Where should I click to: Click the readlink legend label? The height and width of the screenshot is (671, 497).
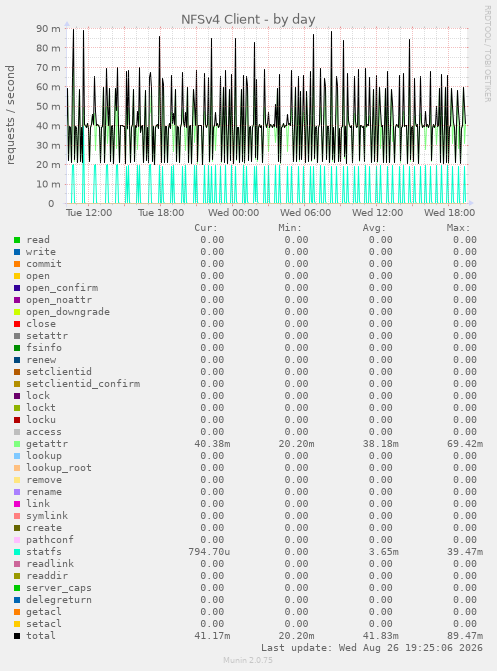point(50,564)
